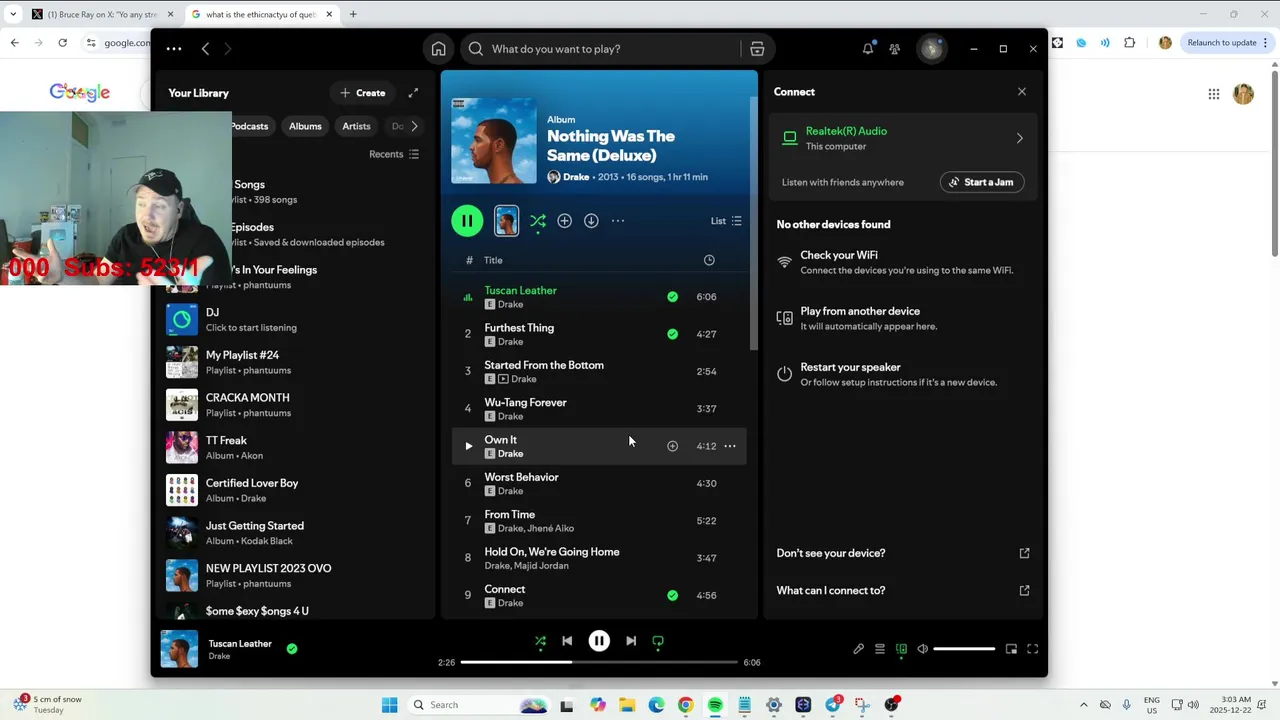This screenshot has width=1280, height=720.
Task: Enter Spotify full screen mode
Action: click(1032, 649)
